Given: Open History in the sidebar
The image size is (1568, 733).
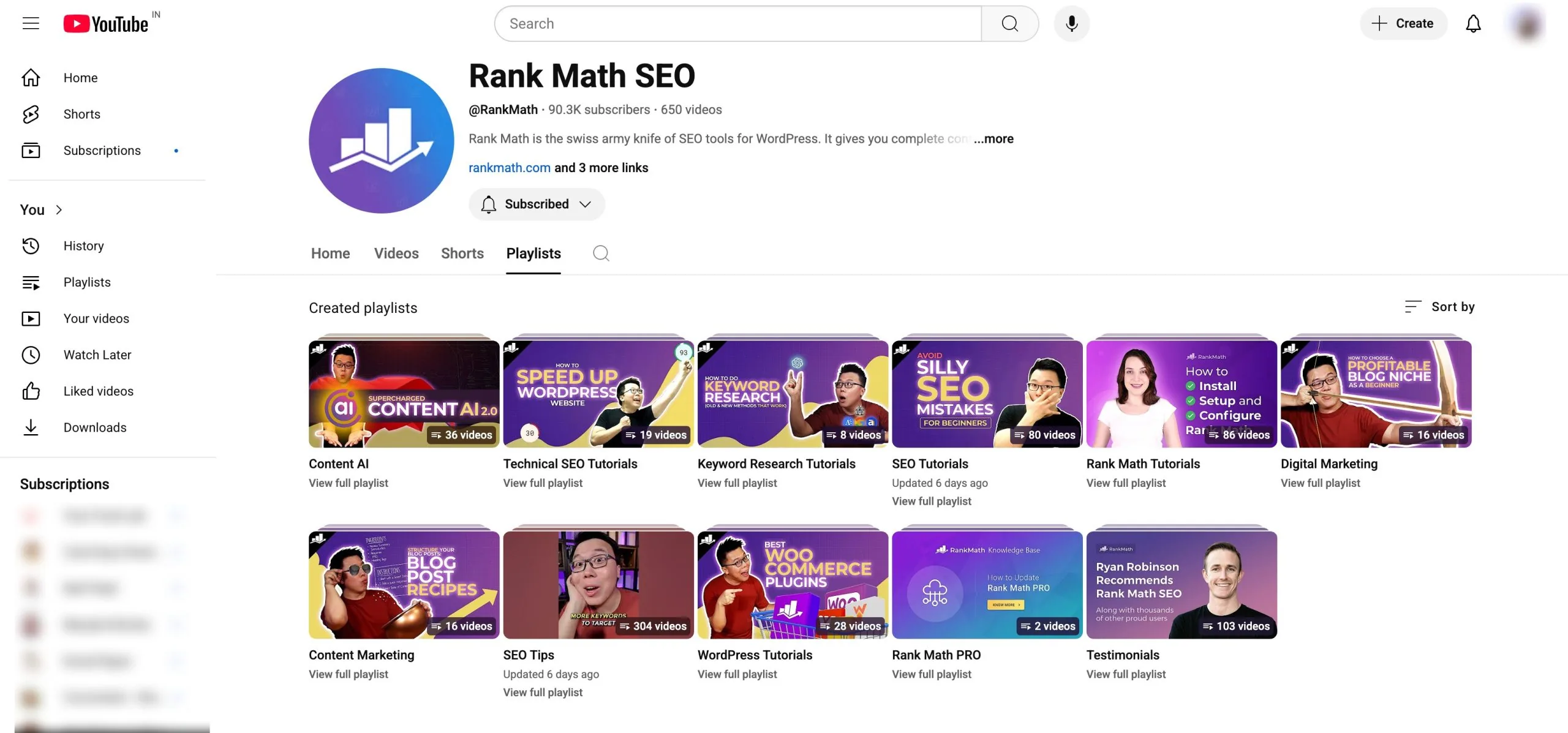Looking at the screenshot, I should (83, 246).
